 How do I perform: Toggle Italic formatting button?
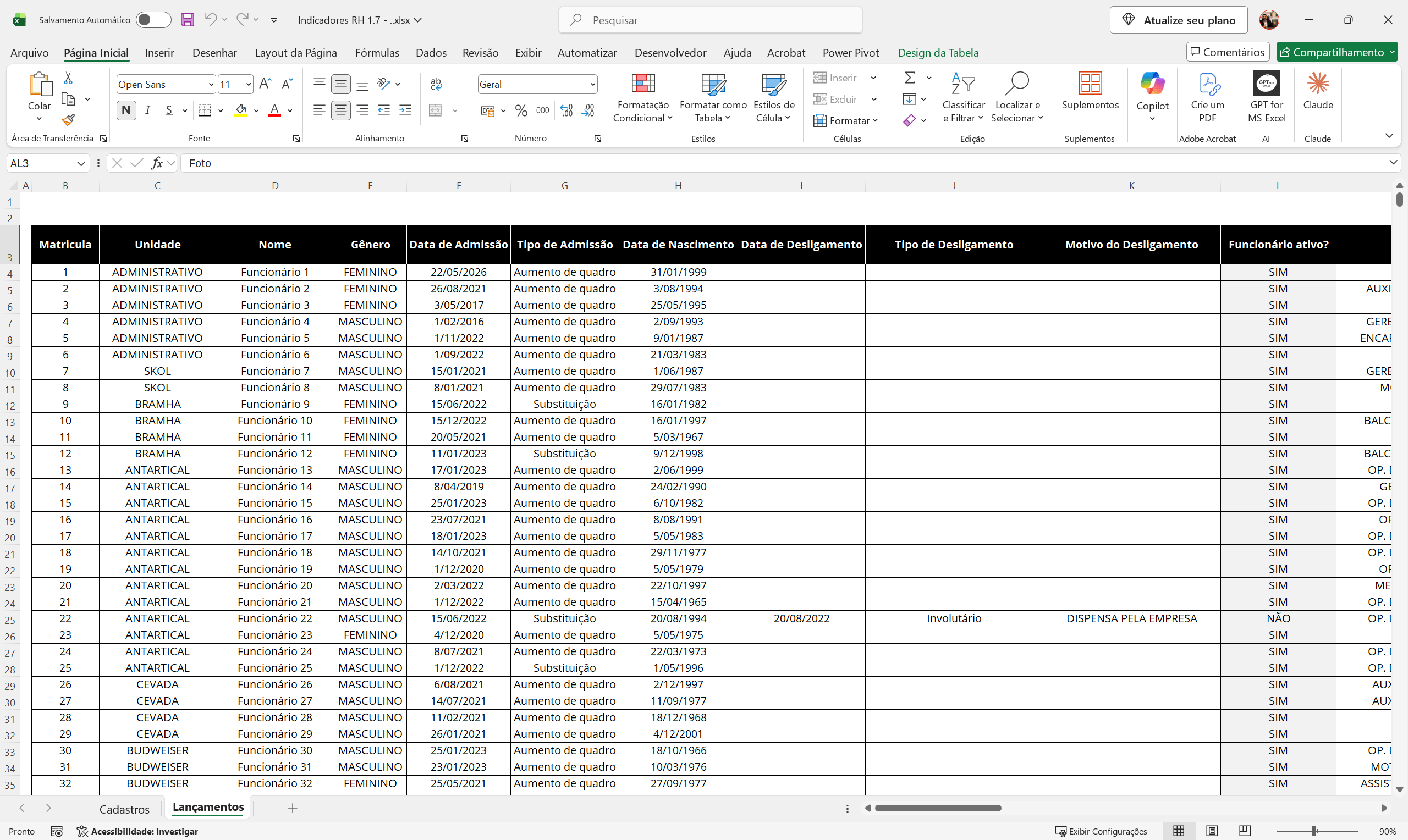(x=148, y=110)
